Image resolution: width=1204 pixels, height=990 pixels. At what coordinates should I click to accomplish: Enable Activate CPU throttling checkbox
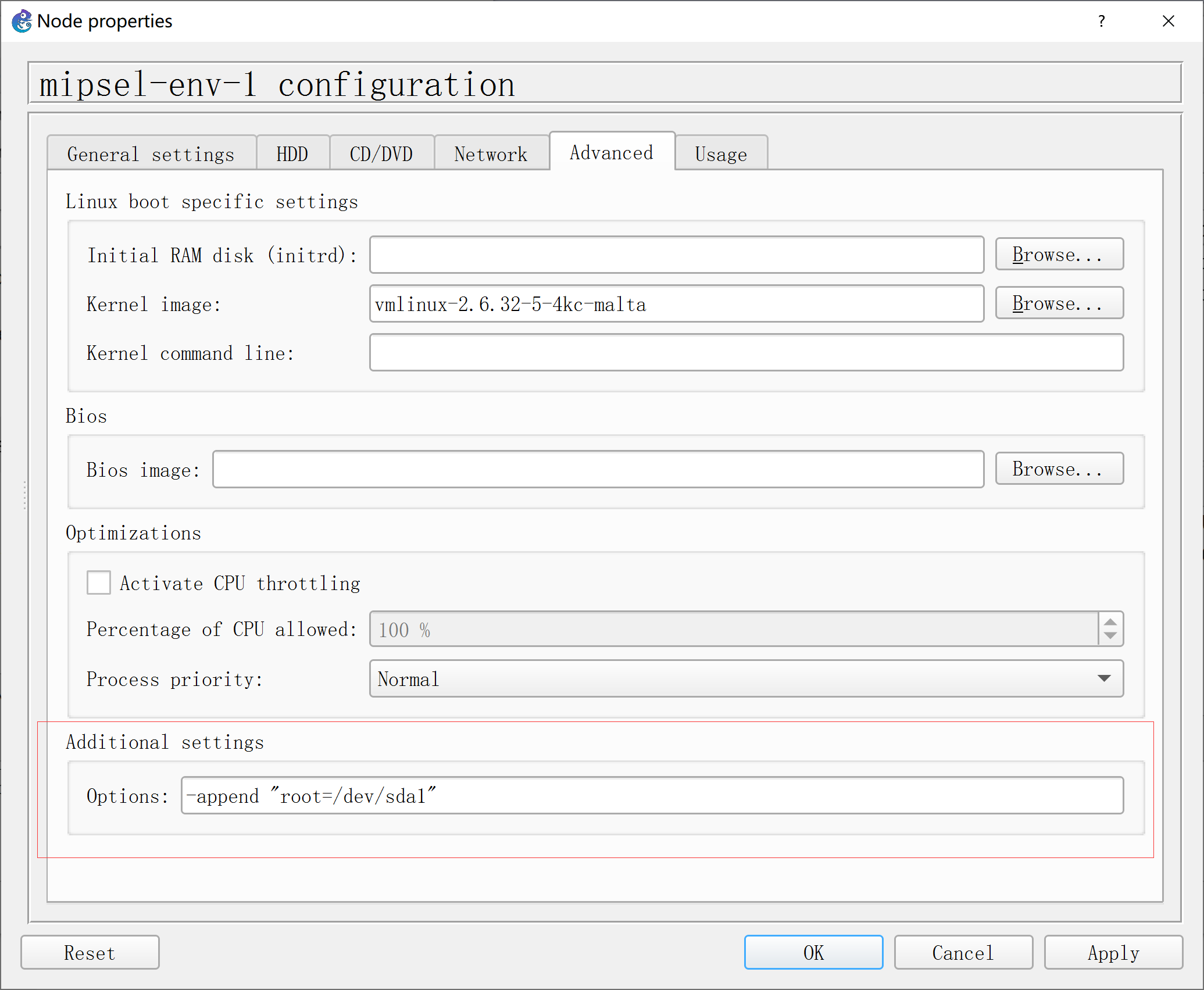pyautogui.click(x=99, y=582)
